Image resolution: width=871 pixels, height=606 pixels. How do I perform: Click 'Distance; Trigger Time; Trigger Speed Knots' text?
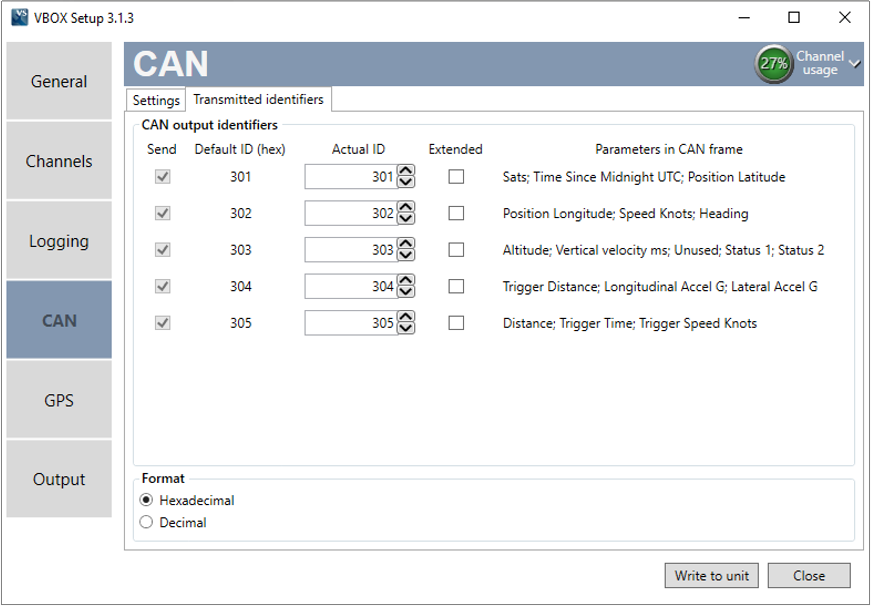630,323
